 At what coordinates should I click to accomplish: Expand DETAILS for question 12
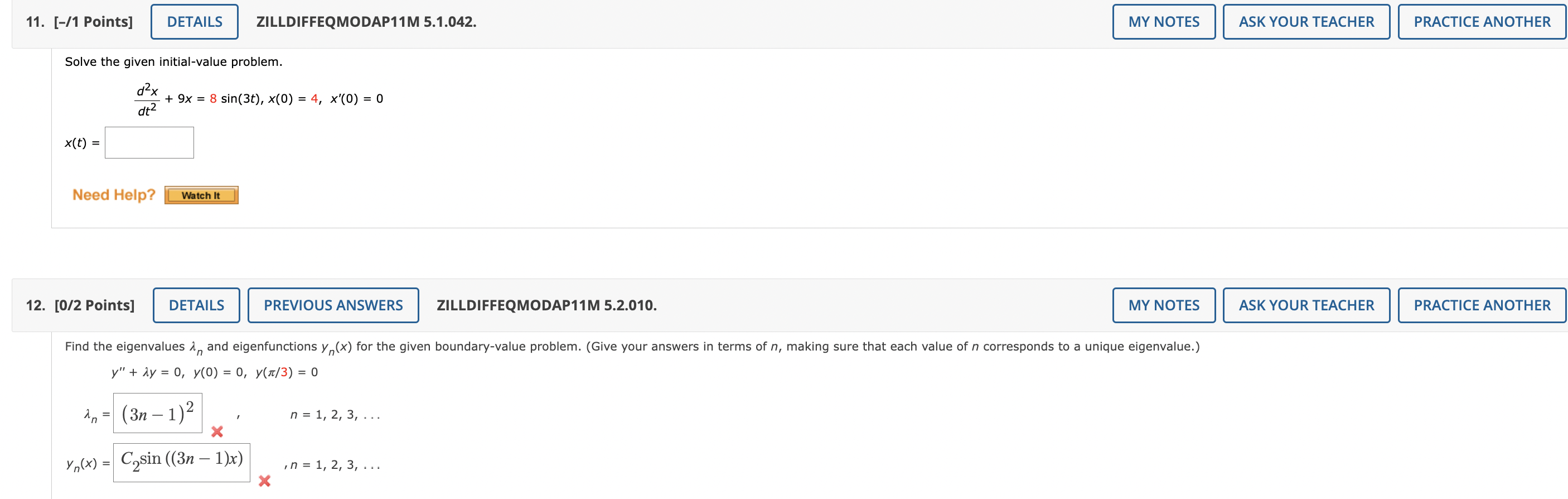[x=196, y=305]
